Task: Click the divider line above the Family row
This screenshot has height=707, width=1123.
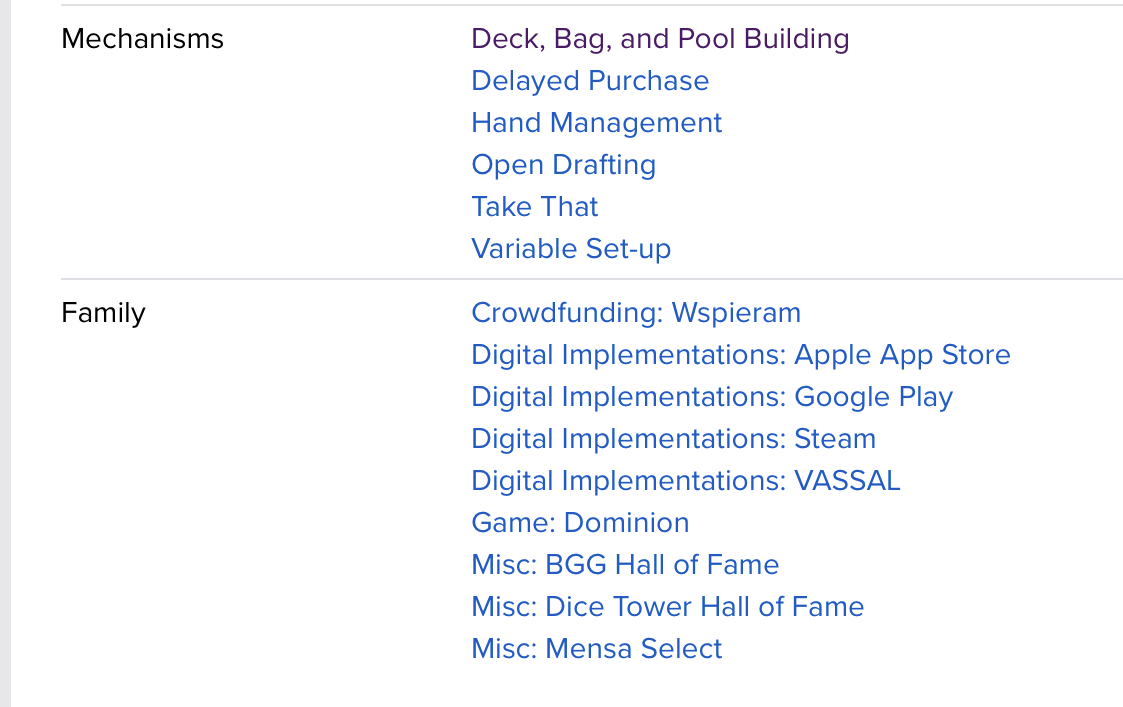Action: [590, 279]
